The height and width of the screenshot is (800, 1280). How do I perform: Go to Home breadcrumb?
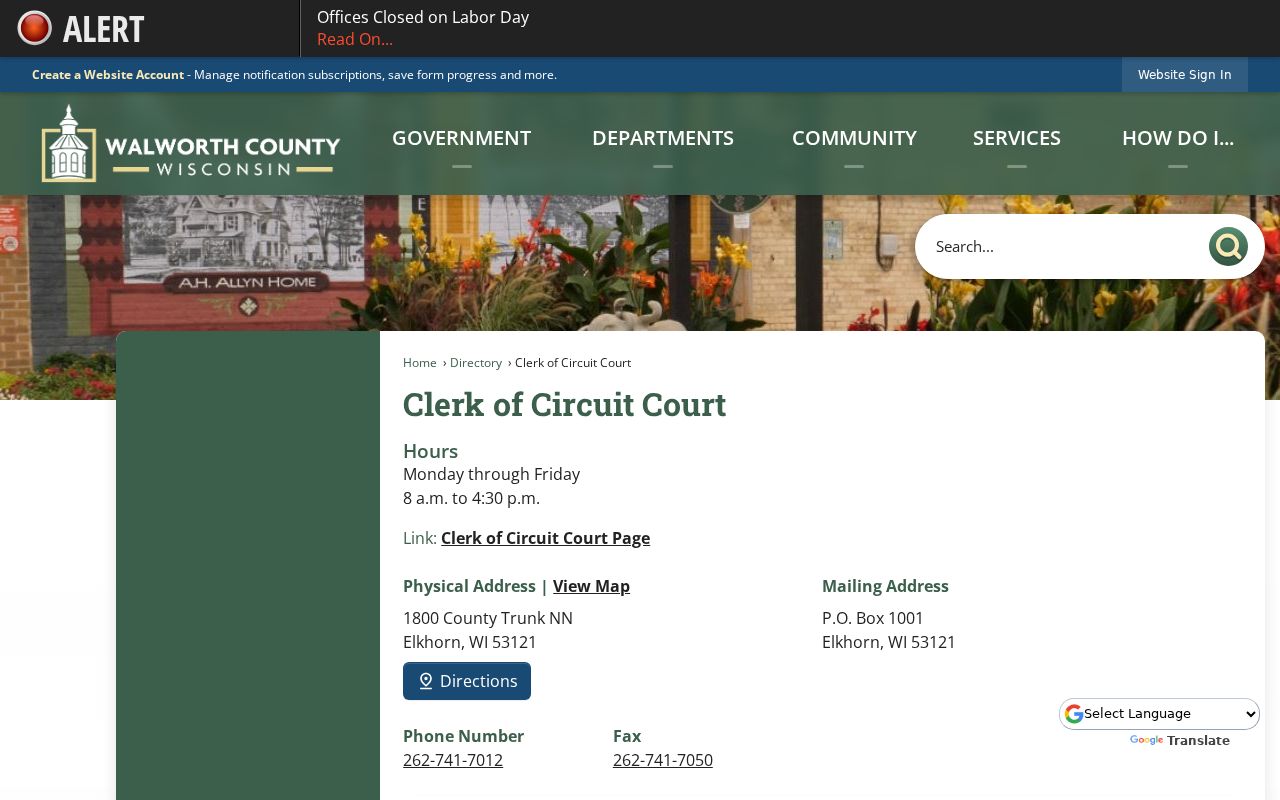point(420,363)
